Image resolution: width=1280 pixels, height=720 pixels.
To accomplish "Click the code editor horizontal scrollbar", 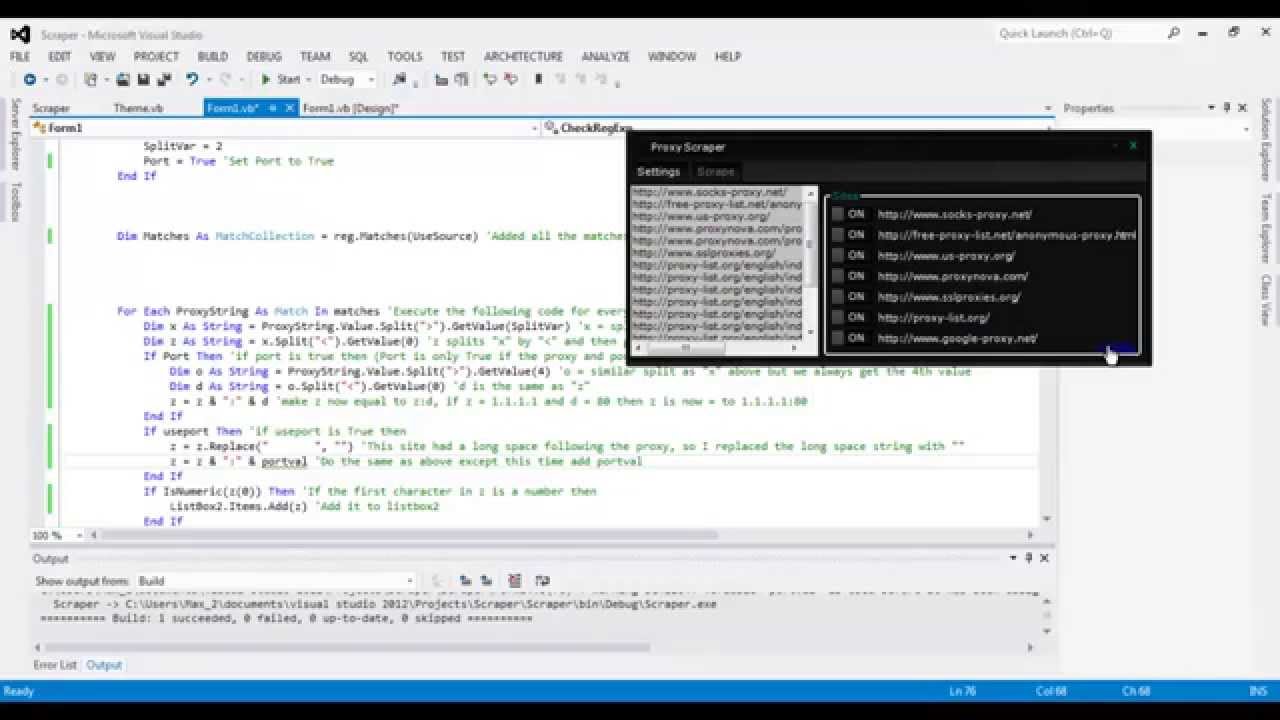I will click(x=408, y=535).
